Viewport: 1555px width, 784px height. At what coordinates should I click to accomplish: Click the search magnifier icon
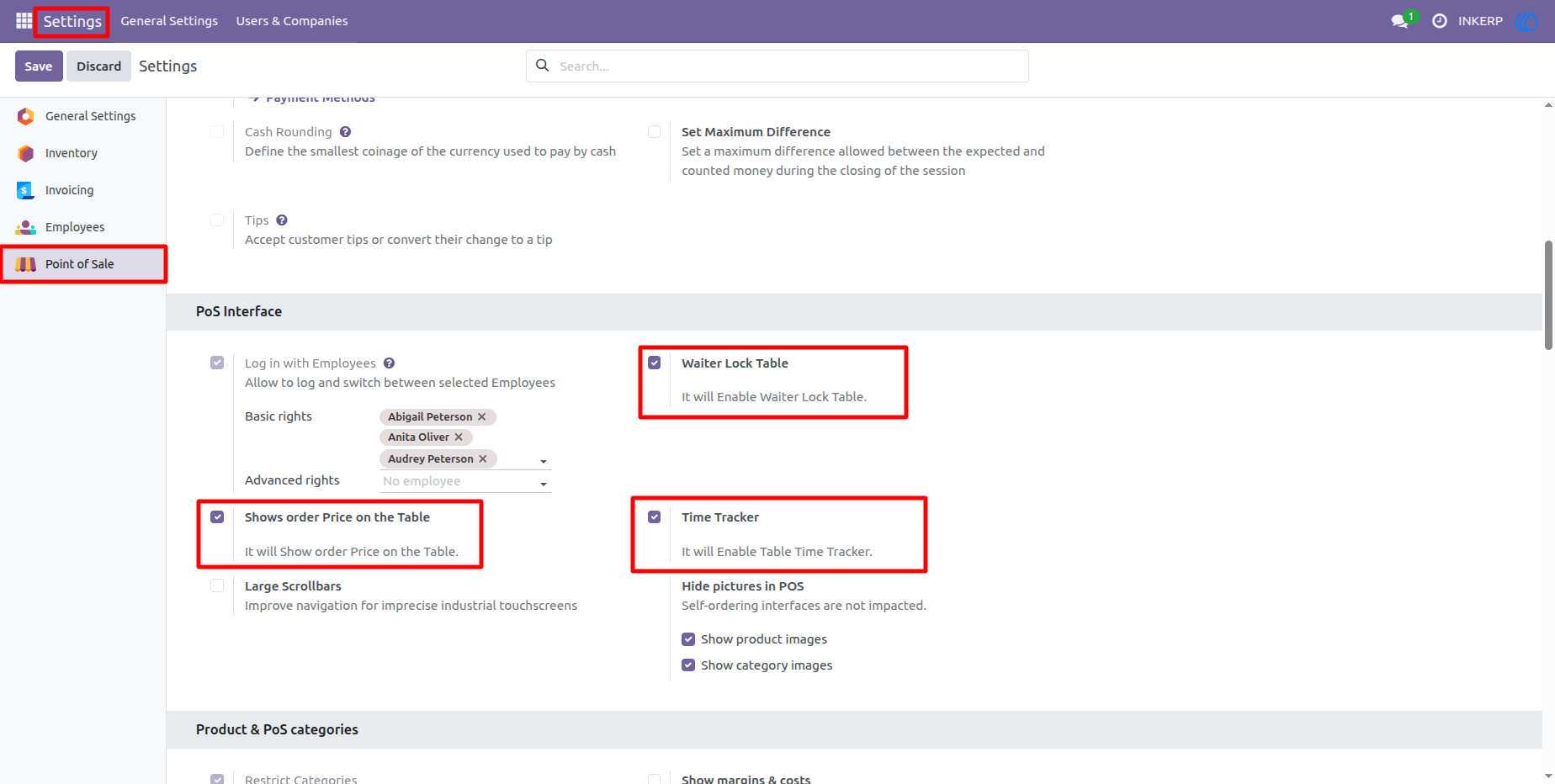[x=543, y=66]
